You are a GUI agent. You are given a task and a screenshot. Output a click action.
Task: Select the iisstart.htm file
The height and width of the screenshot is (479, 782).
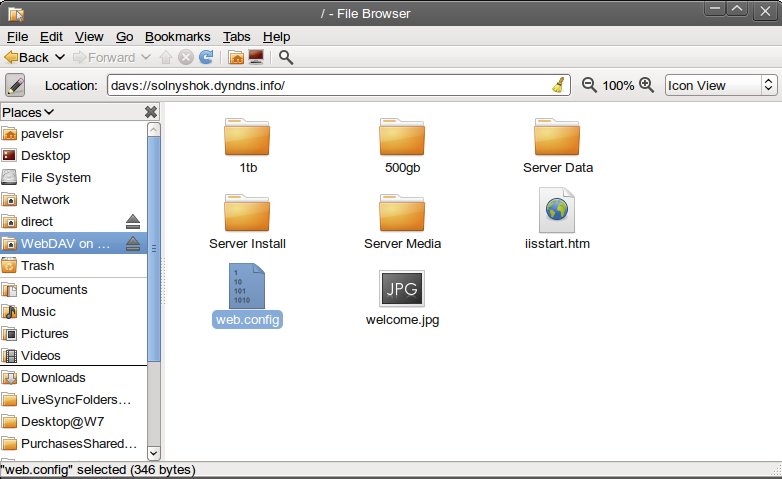point(557,219)
